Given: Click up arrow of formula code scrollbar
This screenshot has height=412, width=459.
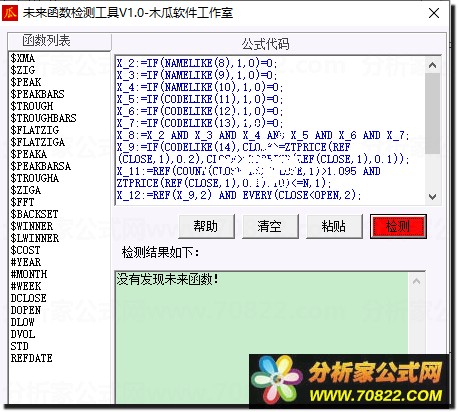Looking at the screenshot, I should tap(433, 65).
